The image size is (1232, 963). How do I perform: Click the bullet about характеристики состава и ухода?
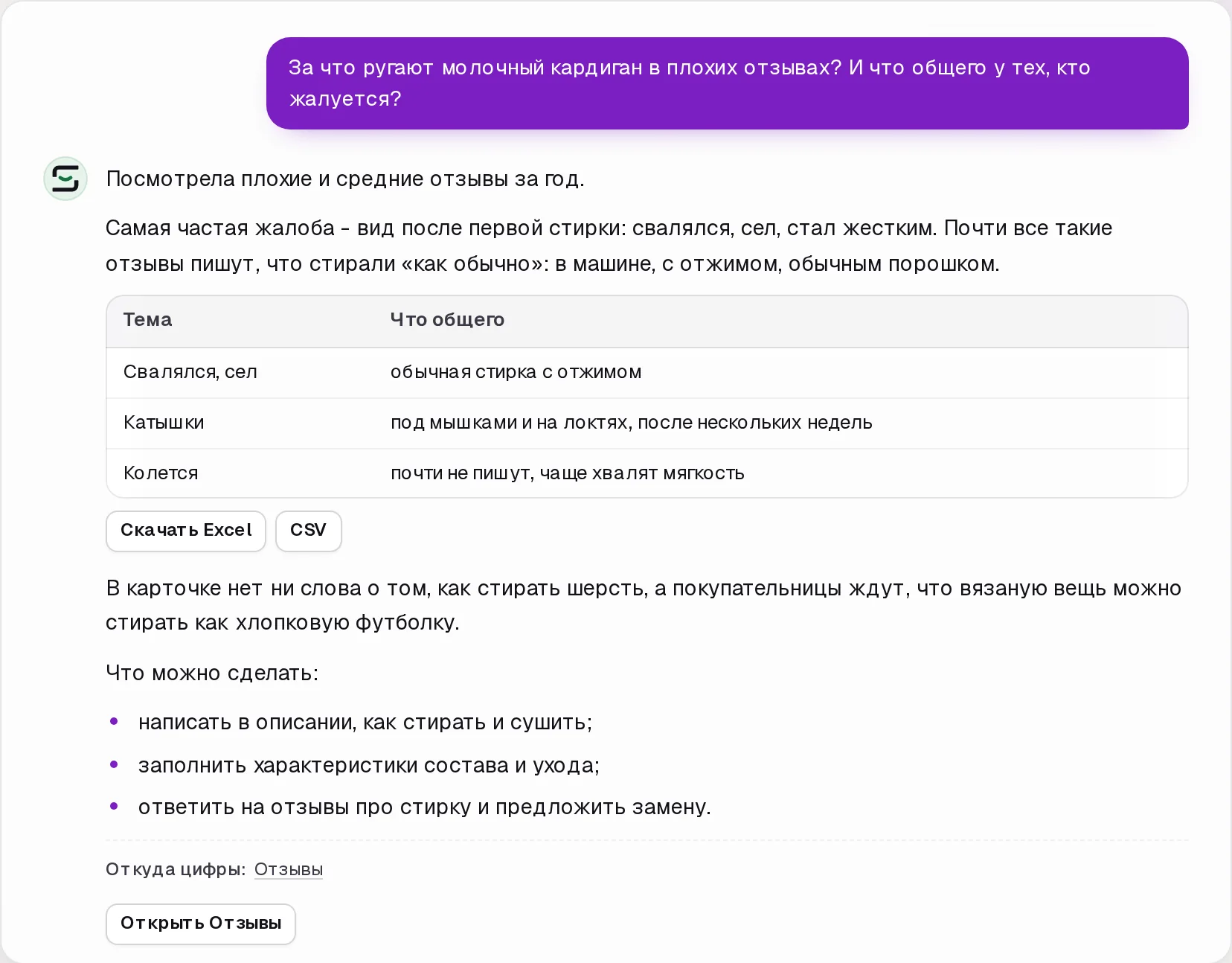click(x=368, y=765)
